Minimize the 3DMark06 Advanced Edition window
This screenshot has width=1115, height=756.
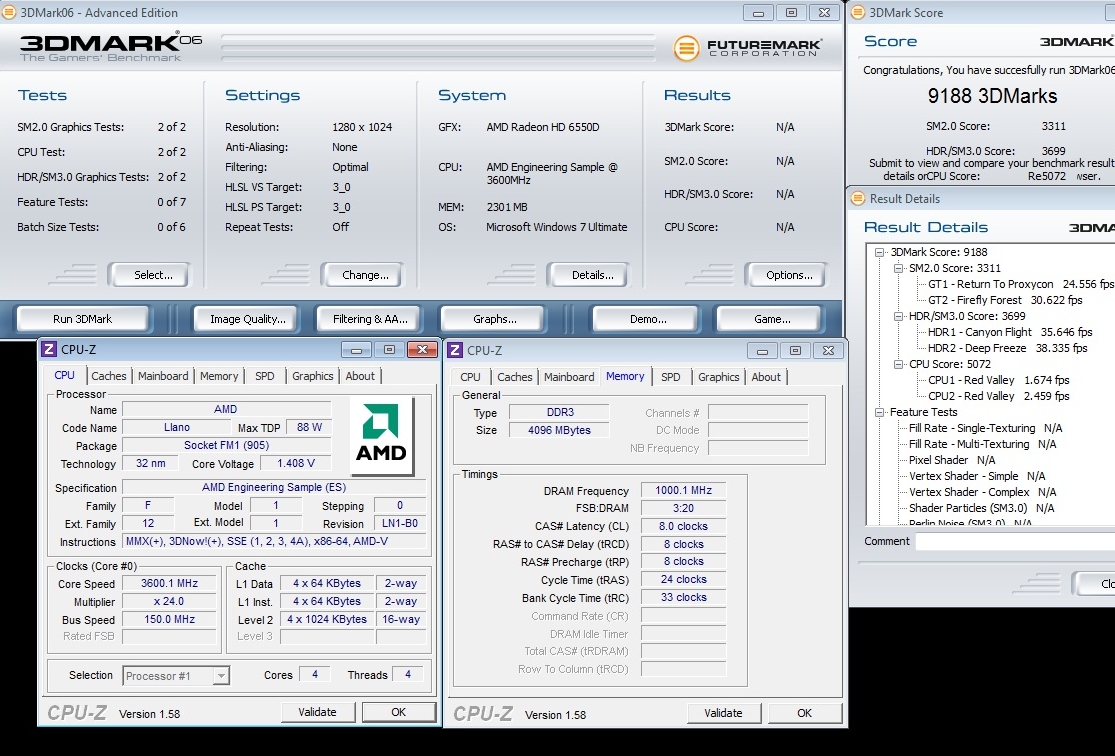click(x=758, y=13)
